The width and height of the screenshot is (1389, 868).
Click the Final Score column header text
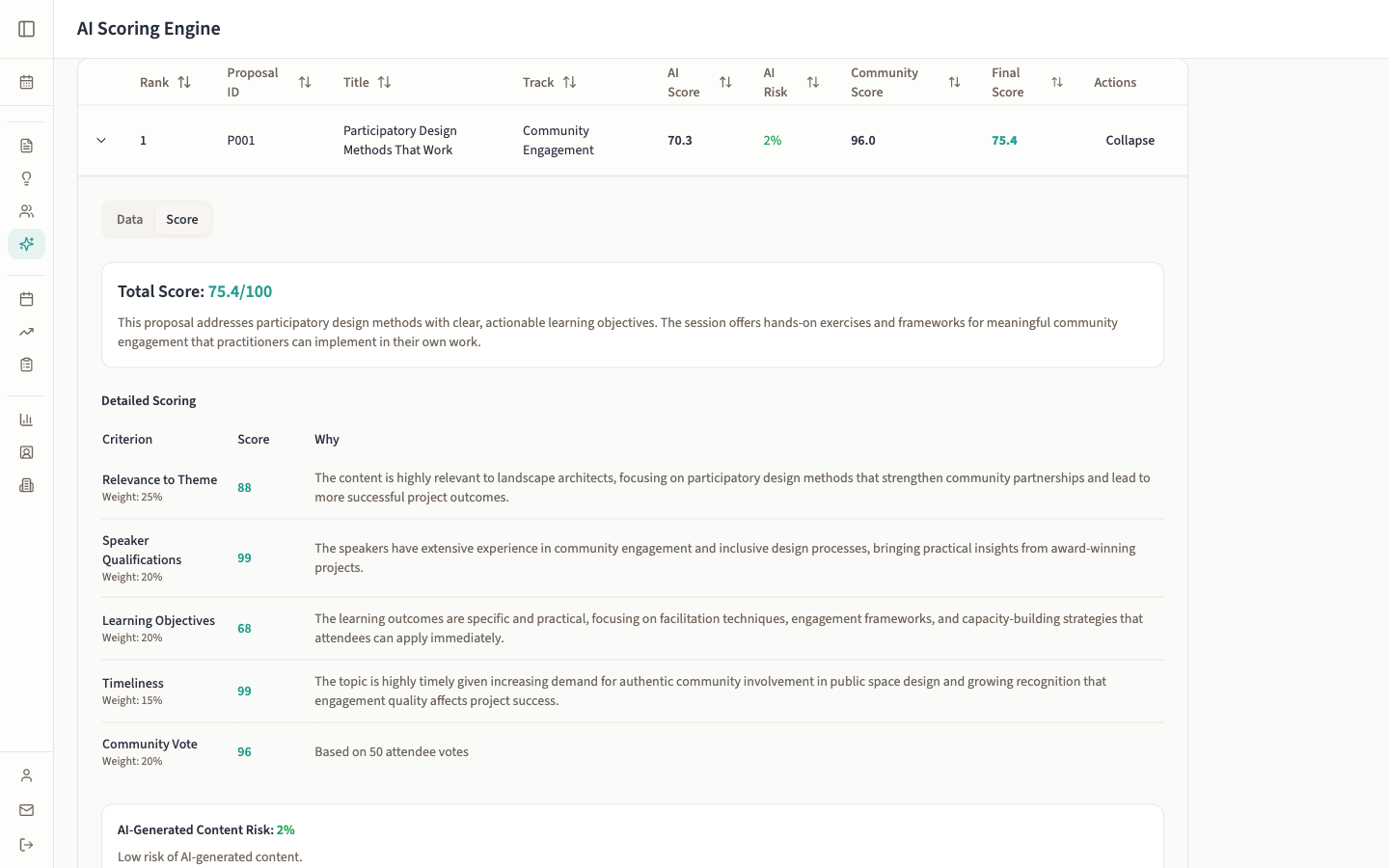tap(1007, 82)
